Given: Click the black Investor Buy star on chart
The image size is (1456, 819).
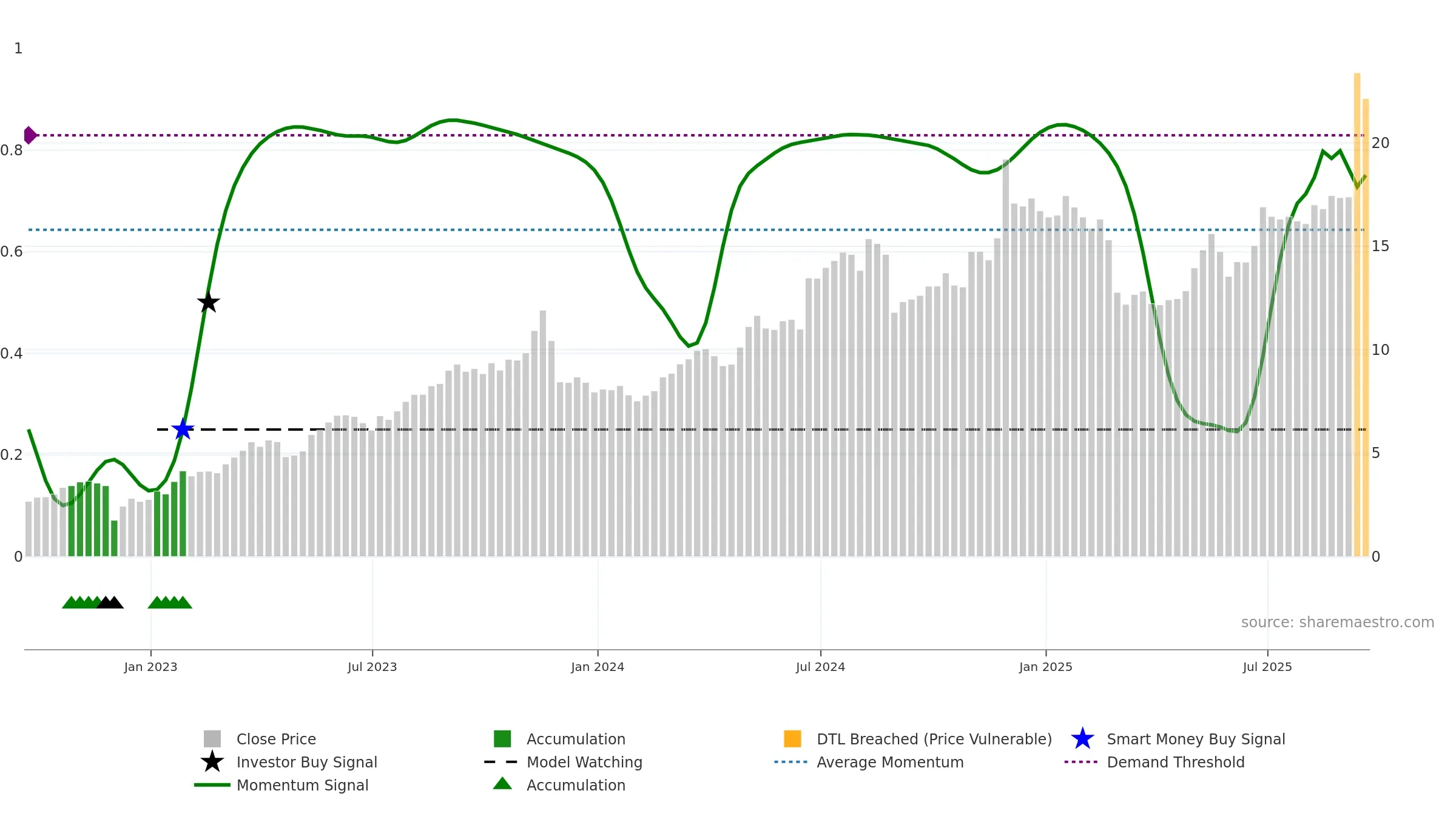Looking at the screenshot, I should (x=208, y=302).
